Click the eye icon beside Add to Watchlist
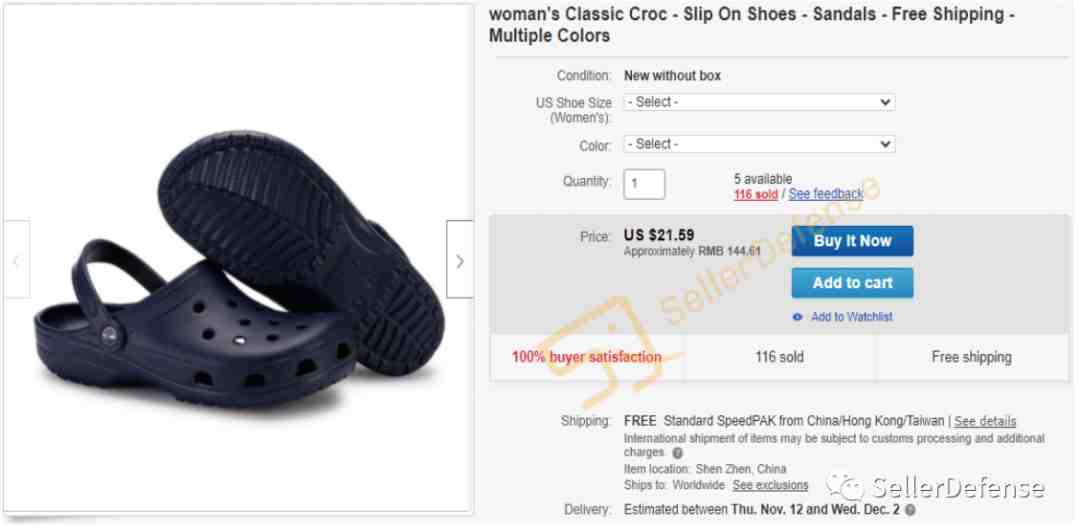The width and height of the screenshot is (1080, 532). click(x=798, y=317)
